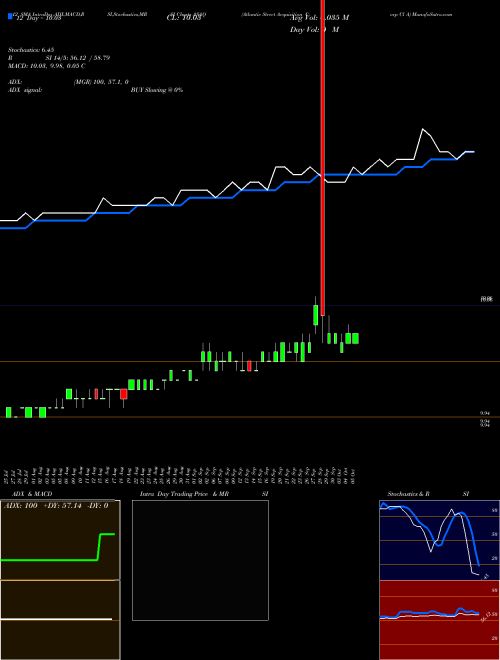Screen dimensions: 500x660
Task: Click the empty intraday price chart box
Action: pos(200,560)
